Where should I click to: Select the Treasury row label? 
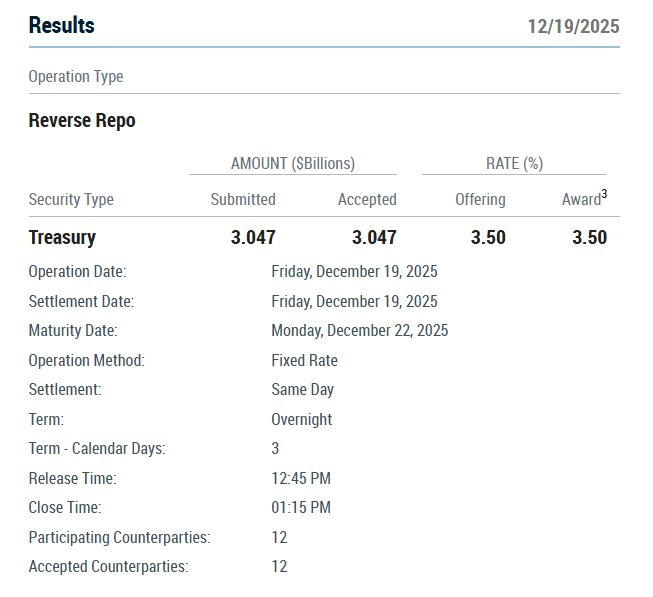tap(62, 238)
